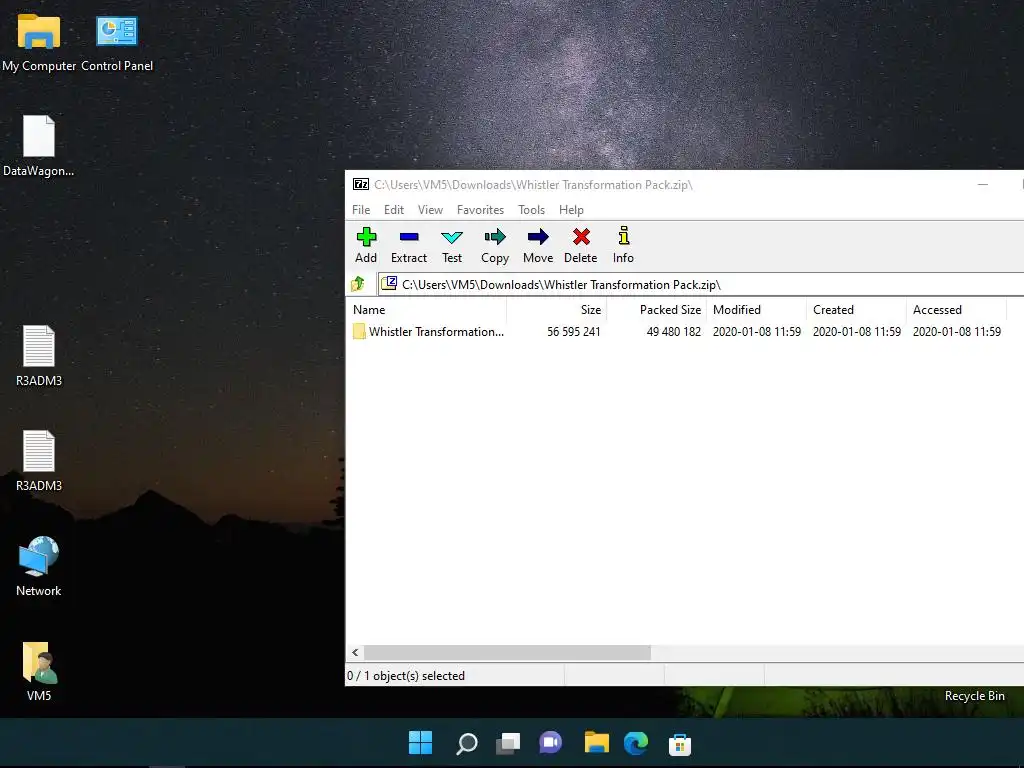Open the VM5 user folder icon

click(39, 671)
